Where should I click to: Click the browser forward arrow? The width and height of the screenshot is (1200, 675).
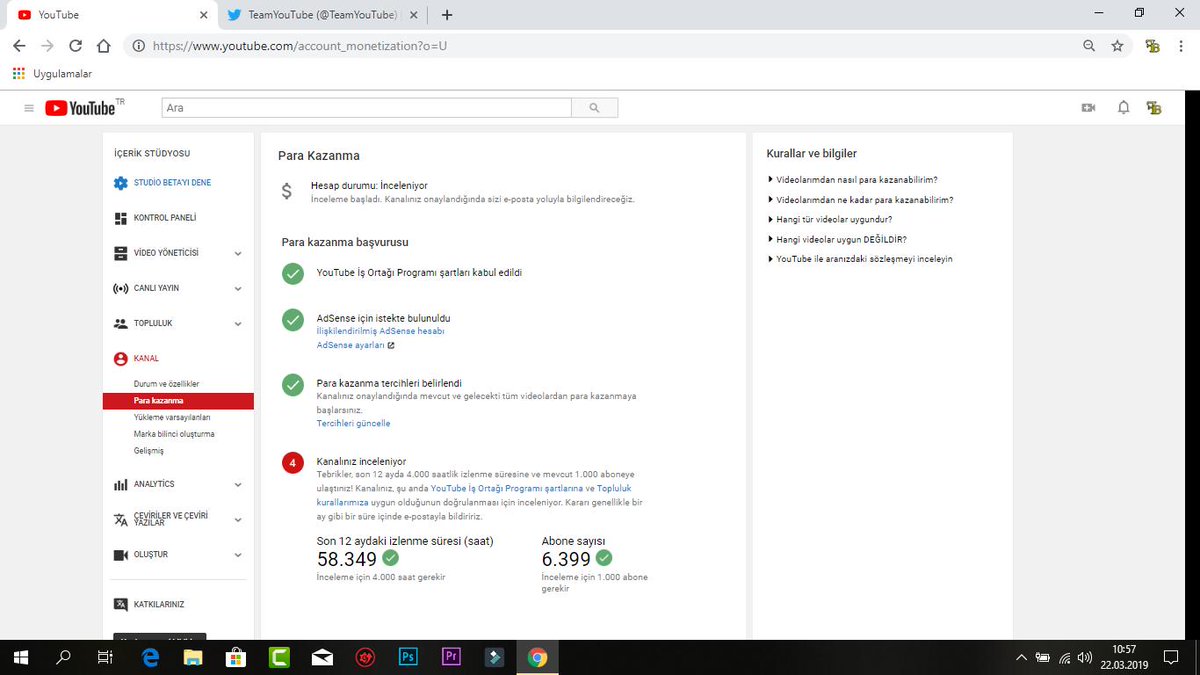[x=47, y=46]
